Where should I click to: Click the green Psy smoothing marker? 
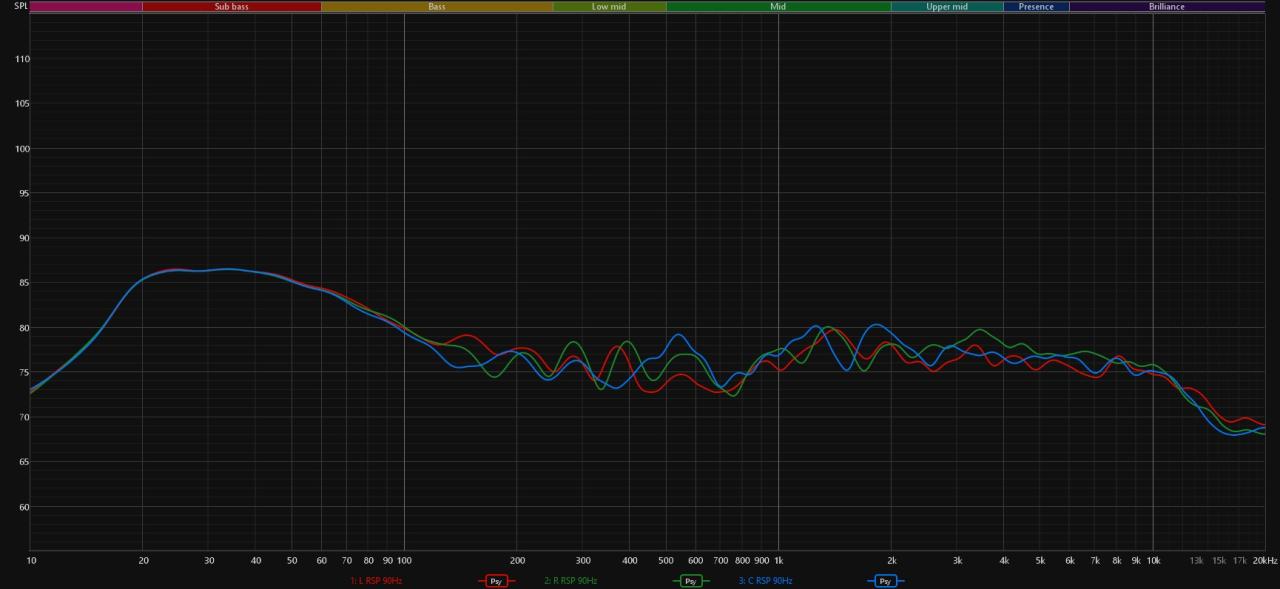coord(690,581)
